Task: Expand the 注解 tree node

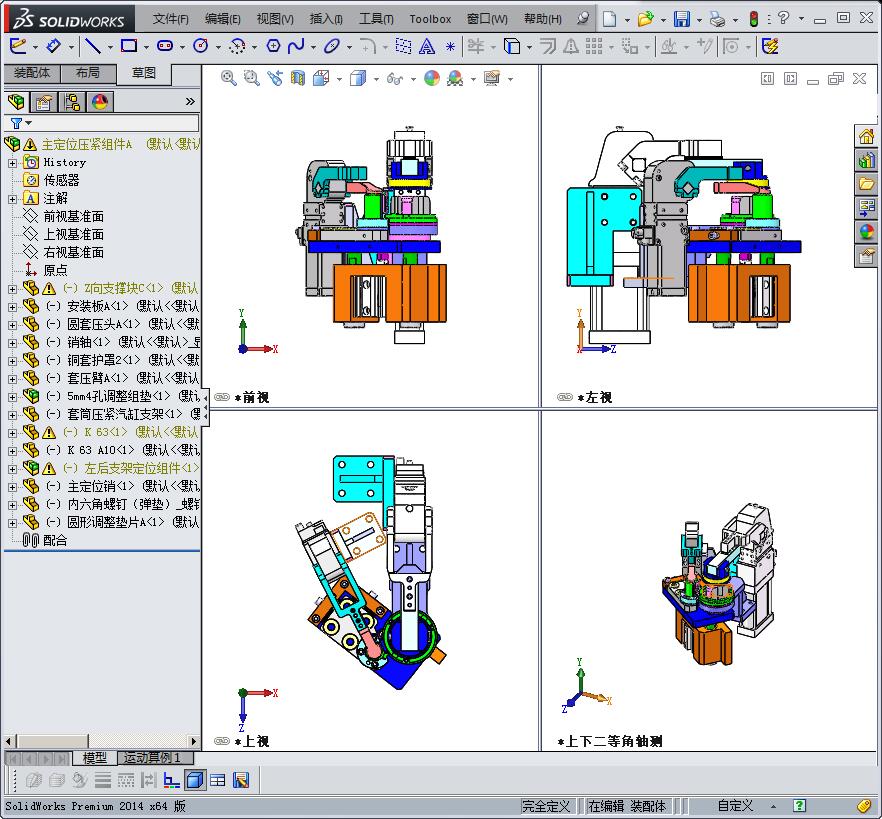Action: tap(12, 199)
